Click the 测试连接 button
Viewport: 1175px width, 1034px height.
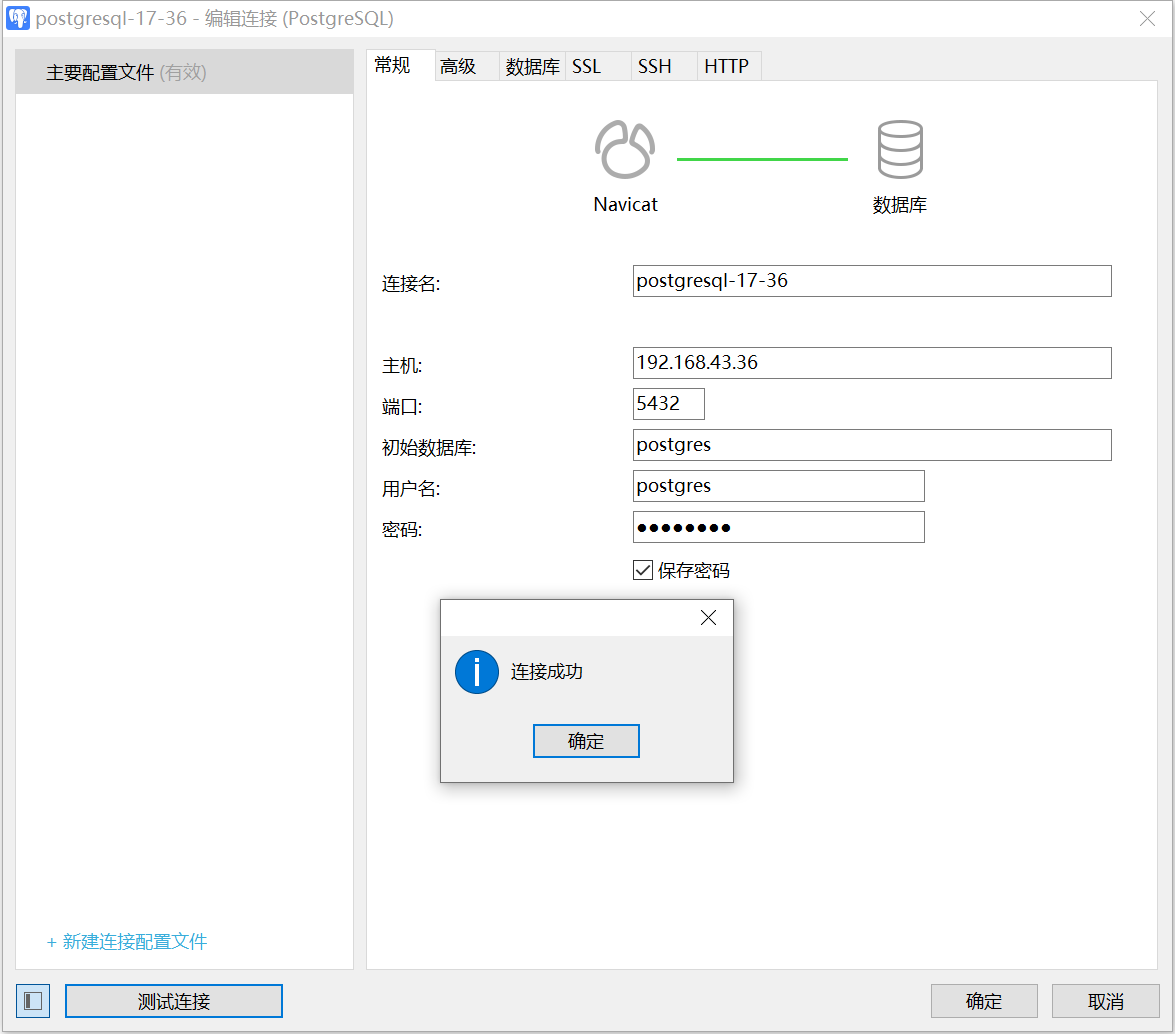(174, 1001)
